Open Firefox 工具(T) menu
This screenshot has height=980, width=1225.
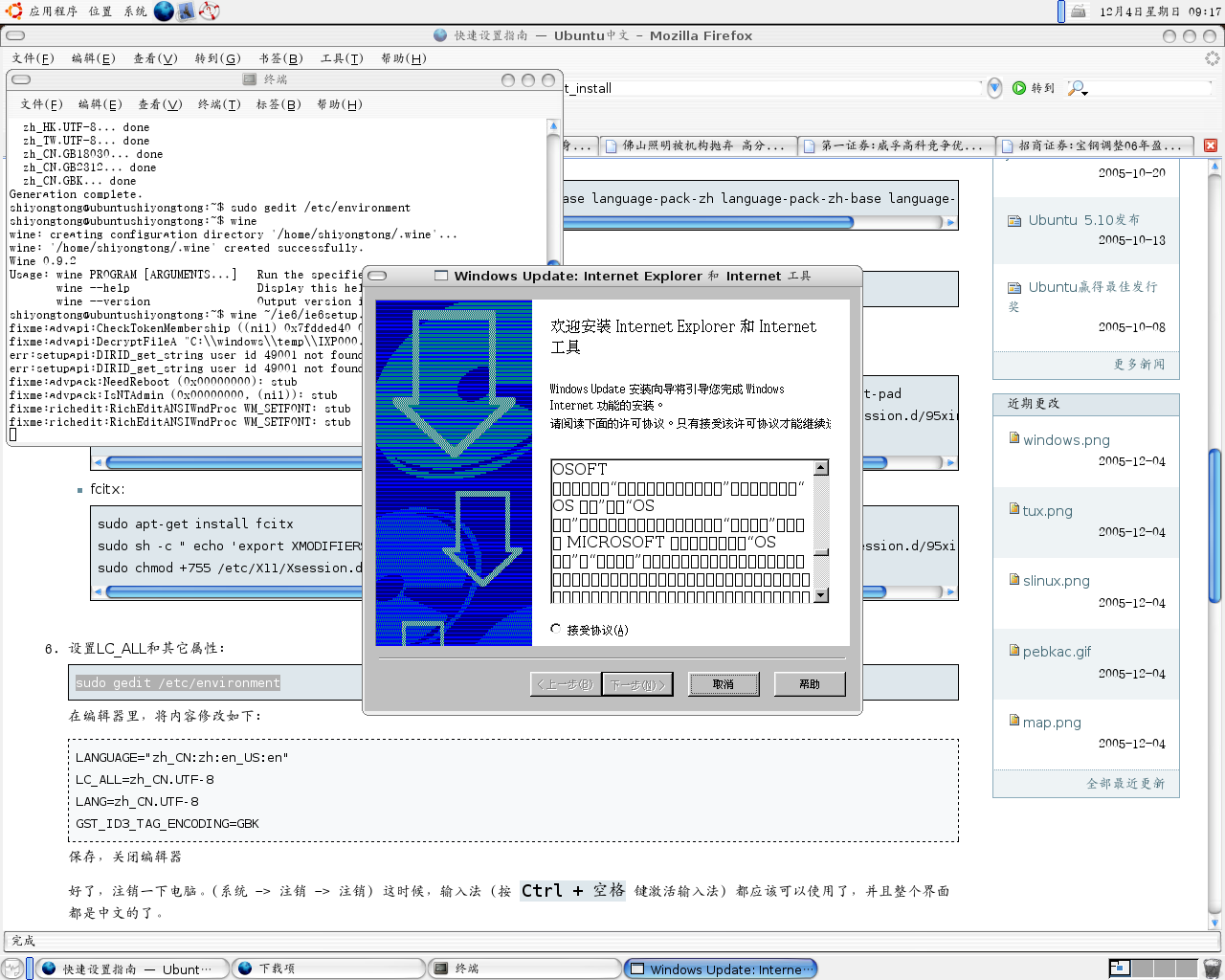tap(342, 58)
